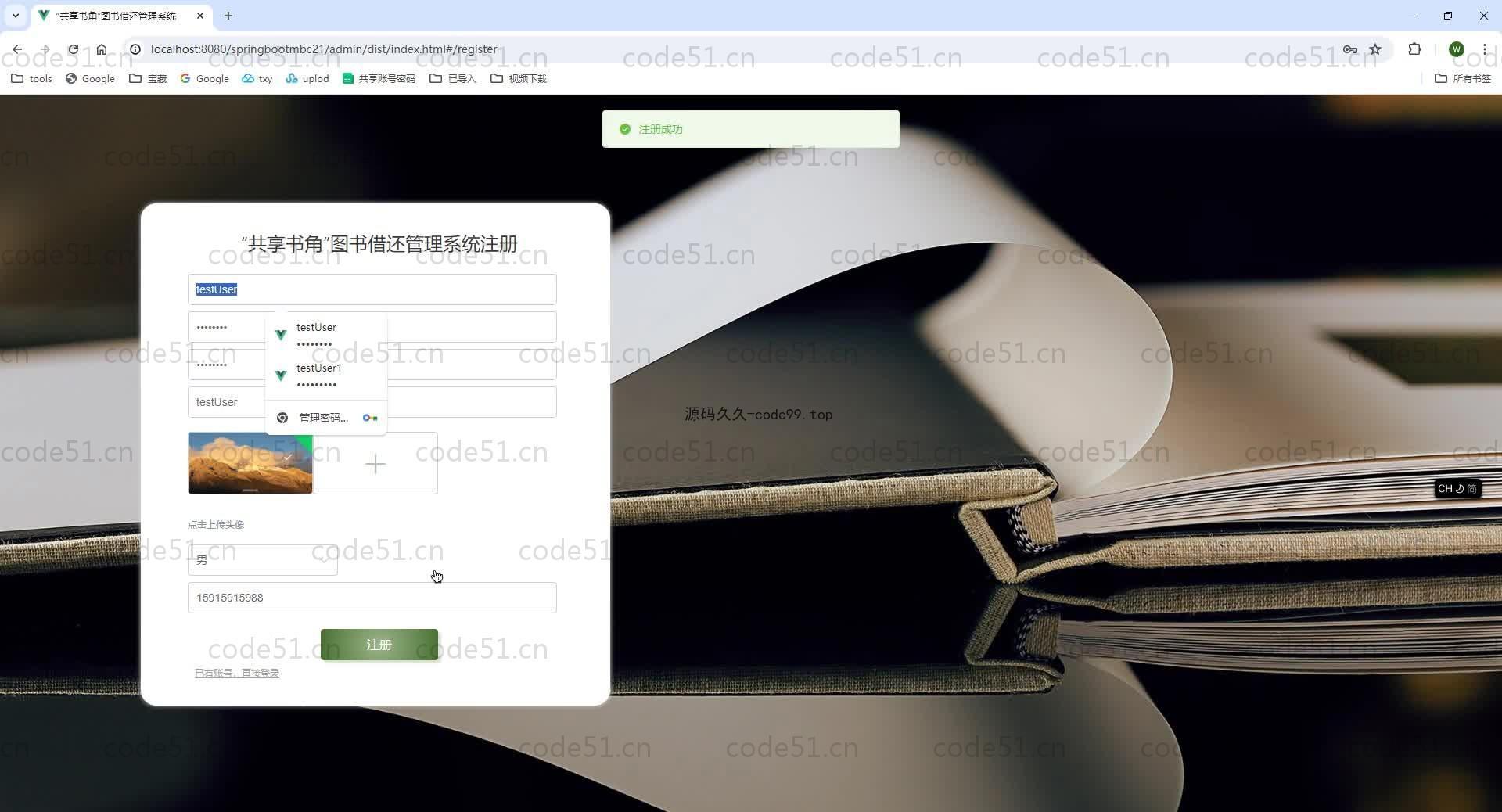This screenshot has width=1502, height=812.
Task: Open saved passwords key icon in address bar
Action: point(1350,49)
